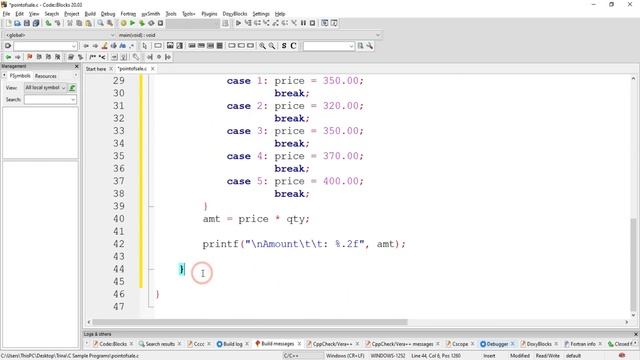Click the 'amt = price * qty;' code line
The width and height of the screenshot is (640, 360).
256,219
